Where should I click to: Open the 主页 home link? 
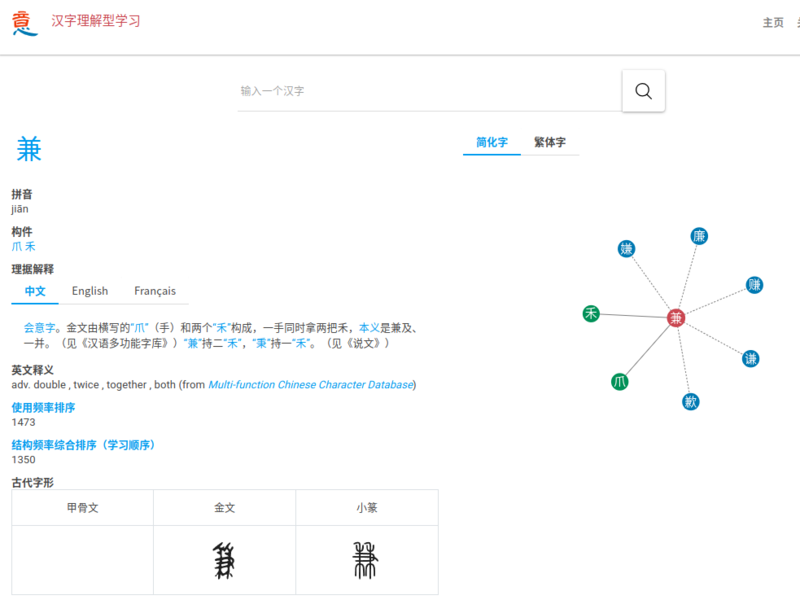coord(773,22)
